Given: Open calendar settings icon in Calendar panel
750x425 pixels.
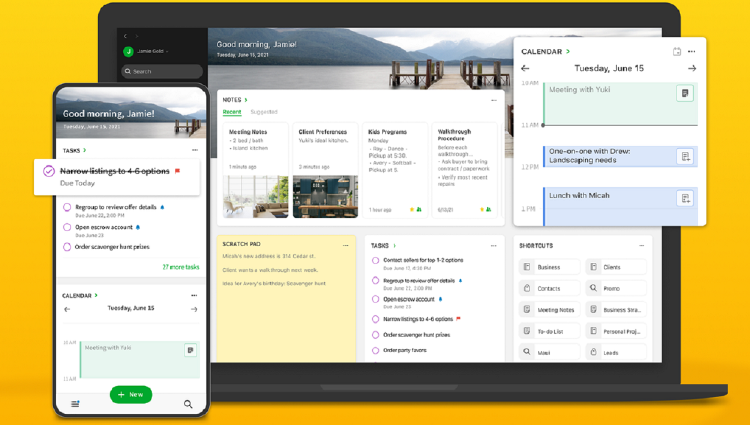Looking at the screenshot, I should coord(676,51).
